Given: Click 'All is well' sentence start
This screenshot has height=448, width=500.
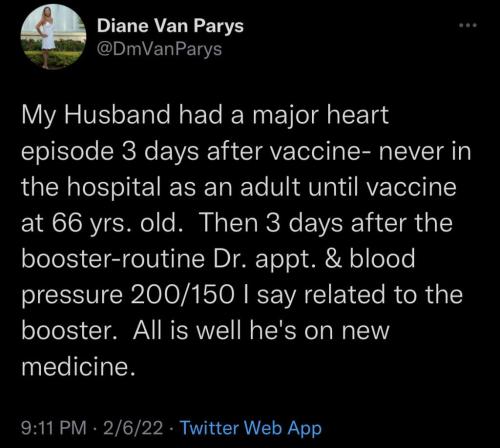Looking at the screenshot, I should pyautogui.click(x=187, y=331).
